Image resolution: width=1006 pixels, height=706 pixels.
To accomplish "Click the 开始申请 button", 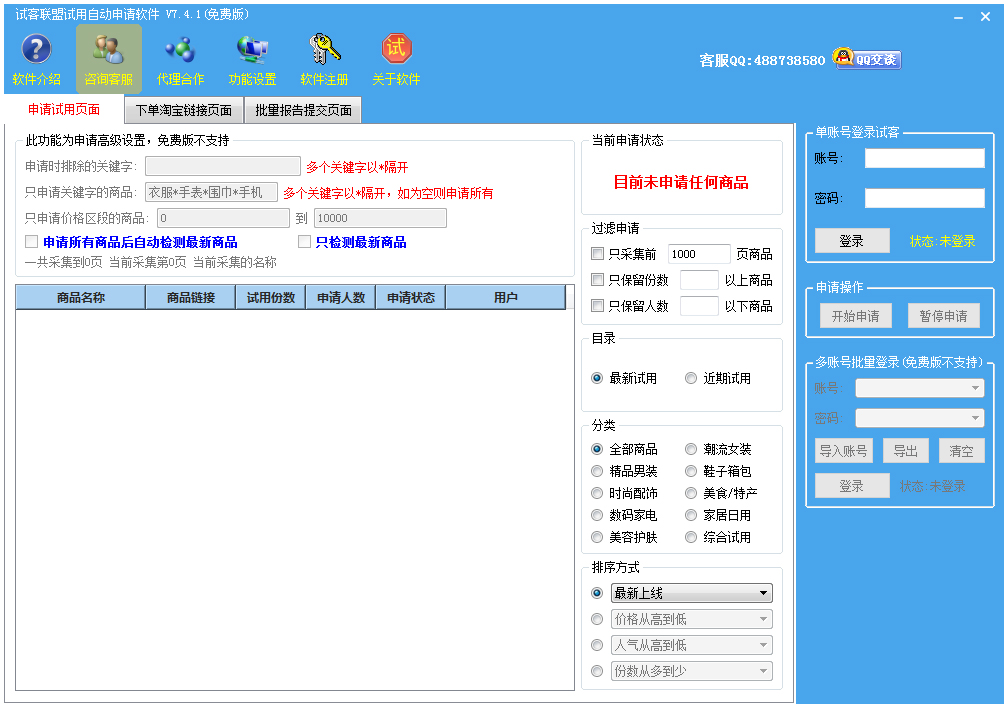I will point(856,316).
